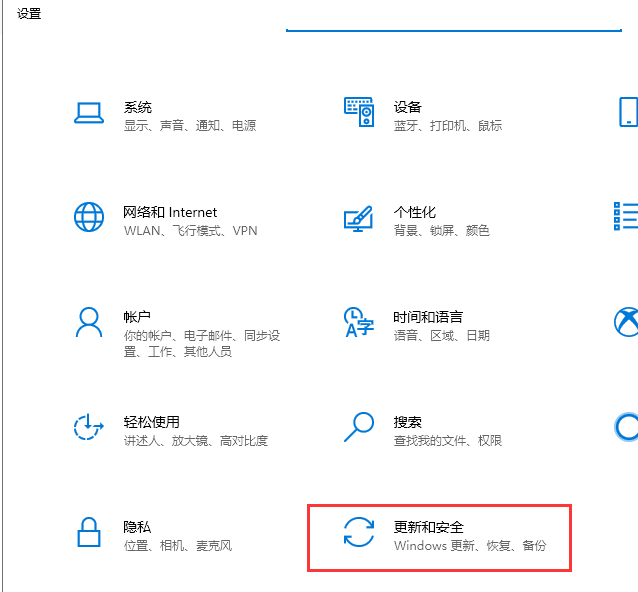Screen dimensions: 638x592
Task: Open 设备 settings via its title
Action: [x=408, y=107]
